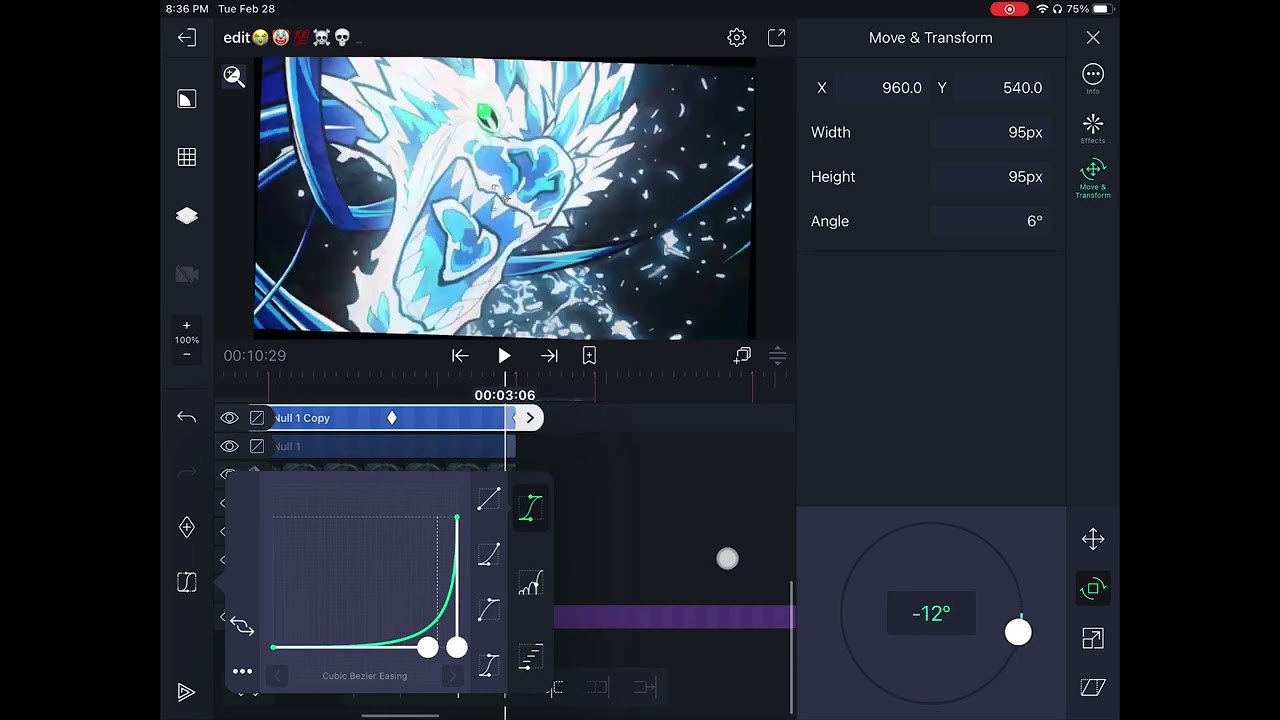
Task: Tap the send arrow icon in the bottom-left
Action: point(187,691)
